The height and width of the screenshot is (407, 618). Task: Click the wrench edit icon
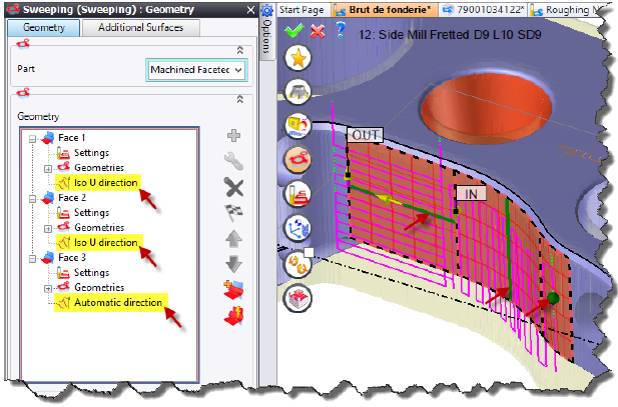click(234, 161)
